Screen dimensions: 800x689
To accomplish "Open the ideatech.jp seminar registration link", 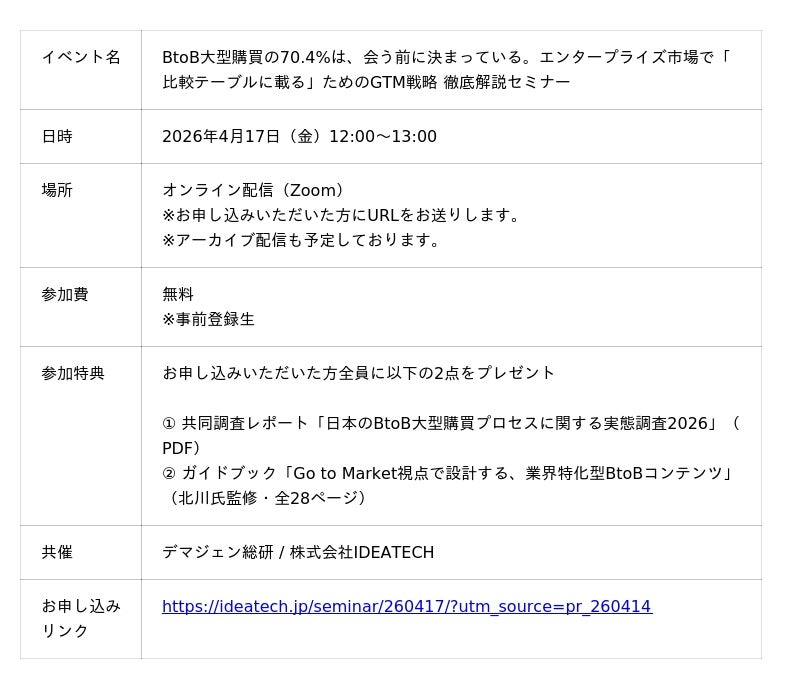I will coord(406,606).
